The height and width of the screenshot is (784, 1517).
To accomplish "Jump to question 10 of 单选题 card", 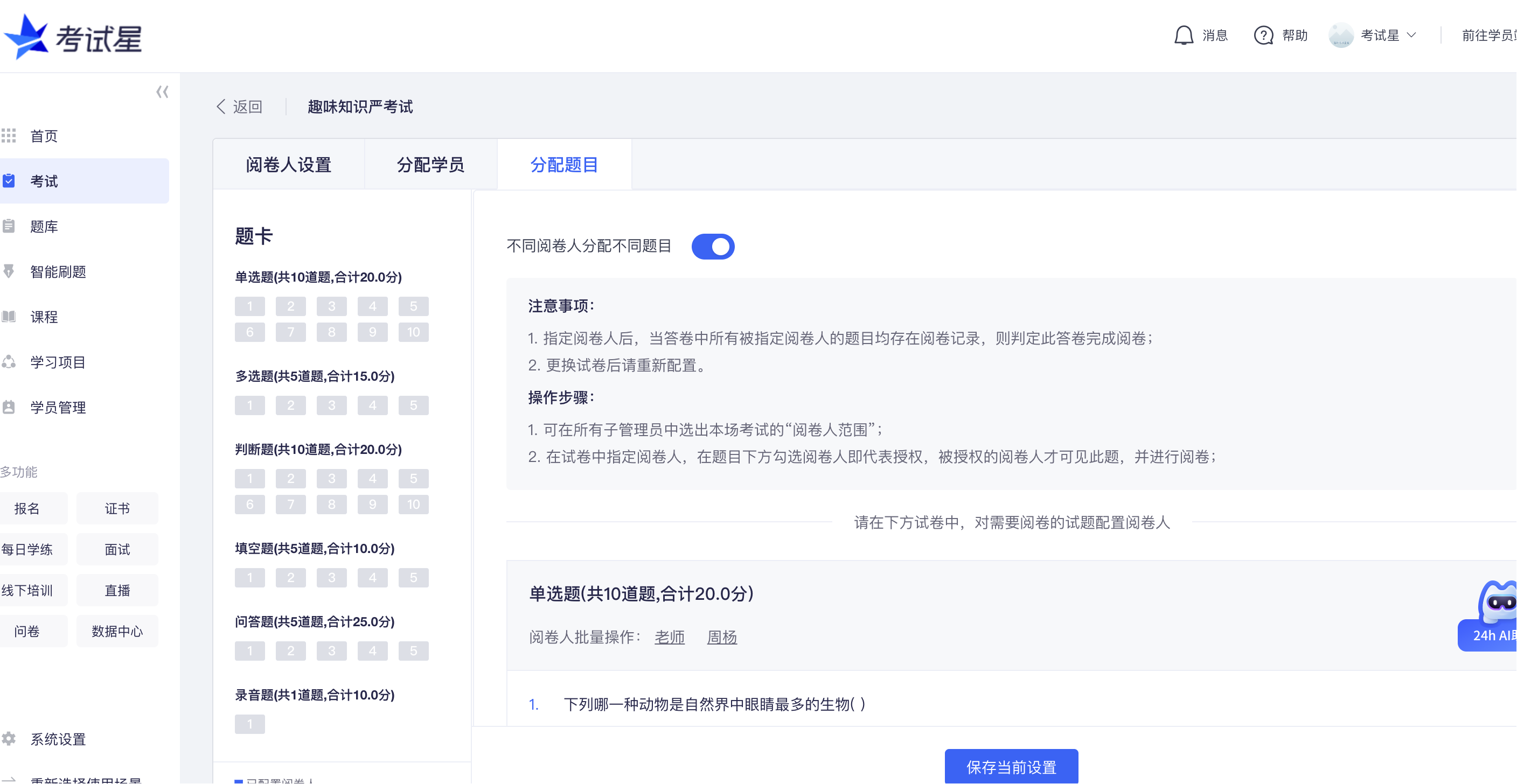I will click(x=413, y=332).
